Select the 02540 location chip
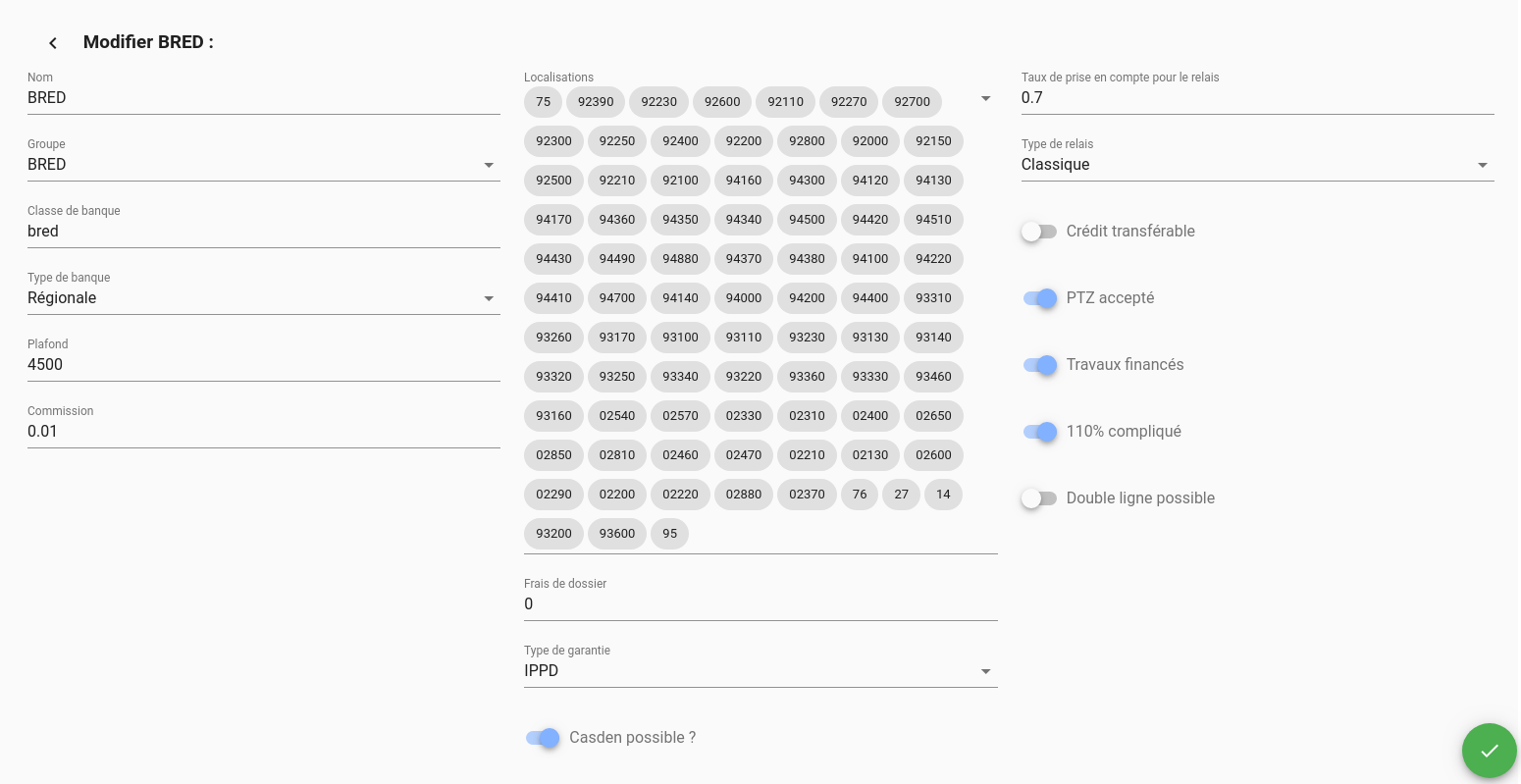The height and width of the screenshot is (784, 1521). 617,416
